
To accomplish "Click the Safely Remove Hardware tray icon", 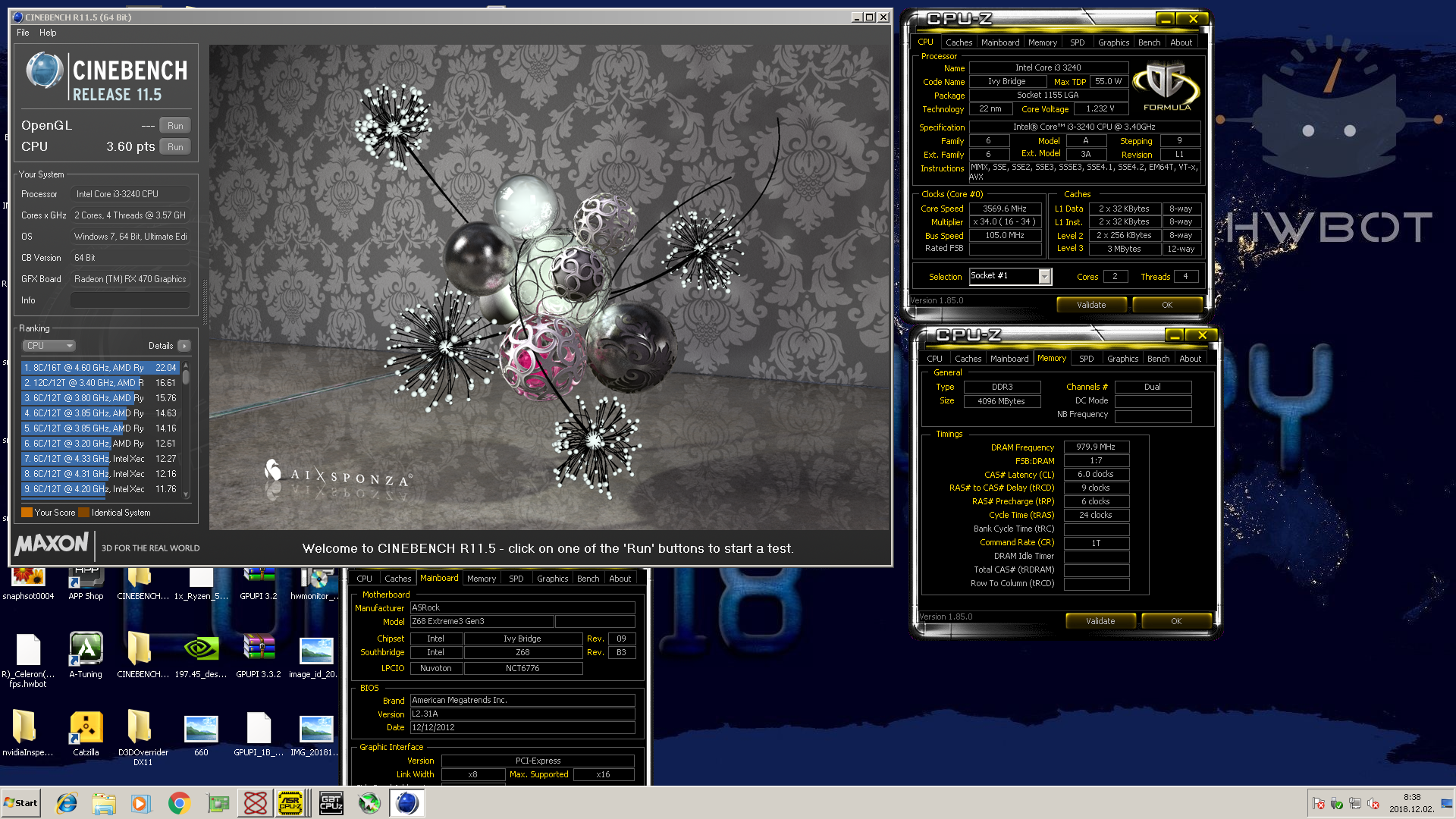I will tap(1337, 804).
